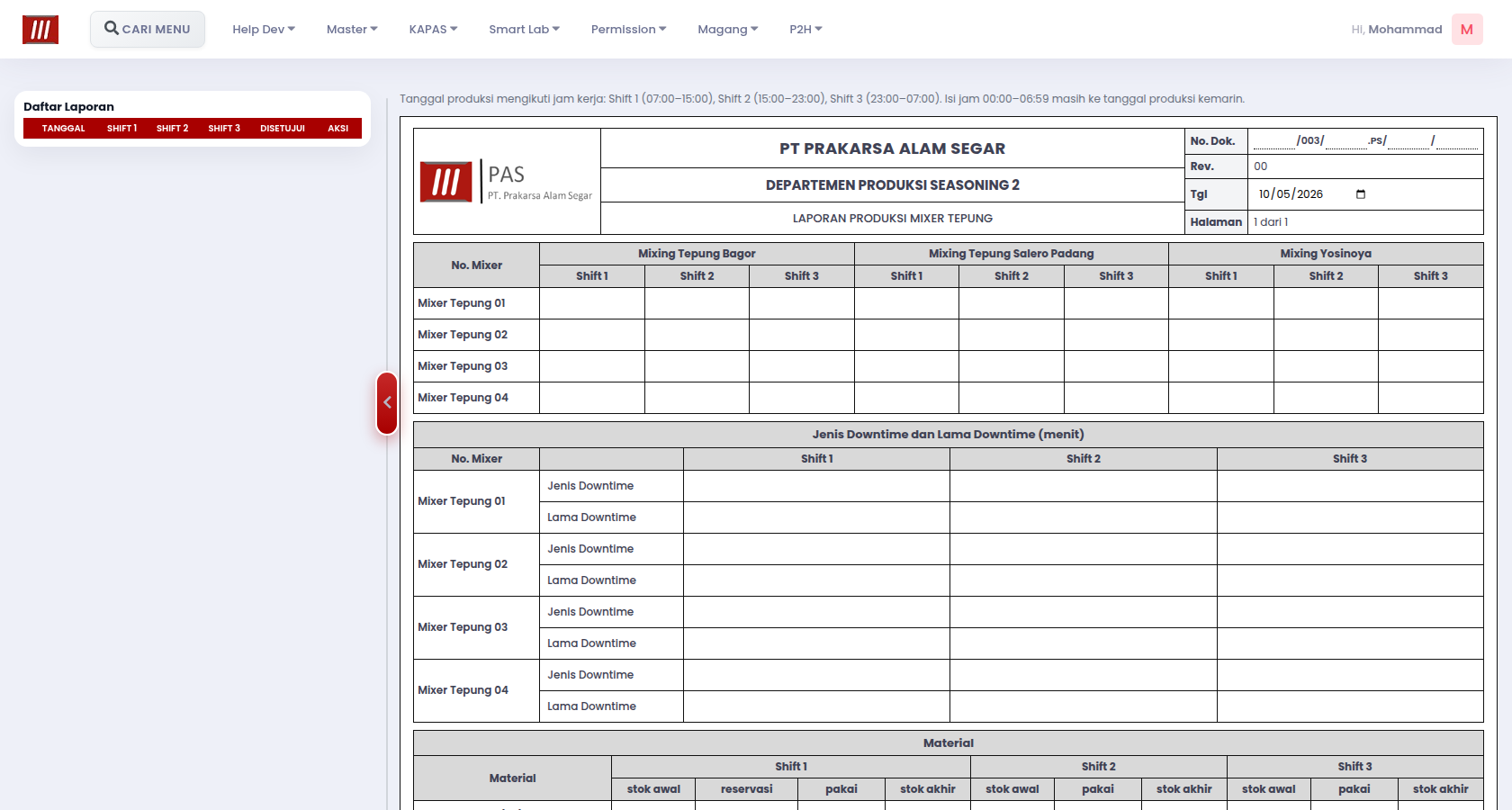Expand the Help Dev menu

[264, 29]
